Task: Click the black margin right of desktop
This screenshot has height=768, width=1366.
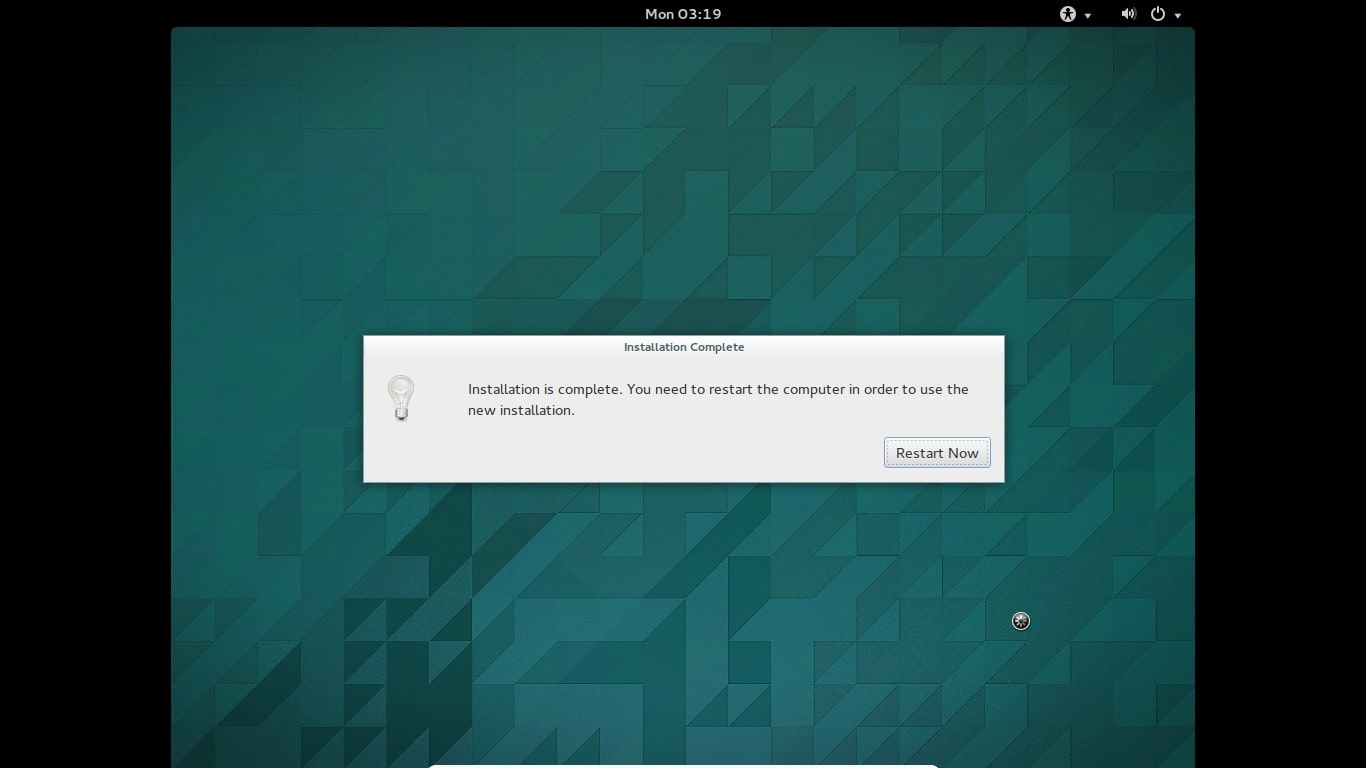Action: point(1280,400)
